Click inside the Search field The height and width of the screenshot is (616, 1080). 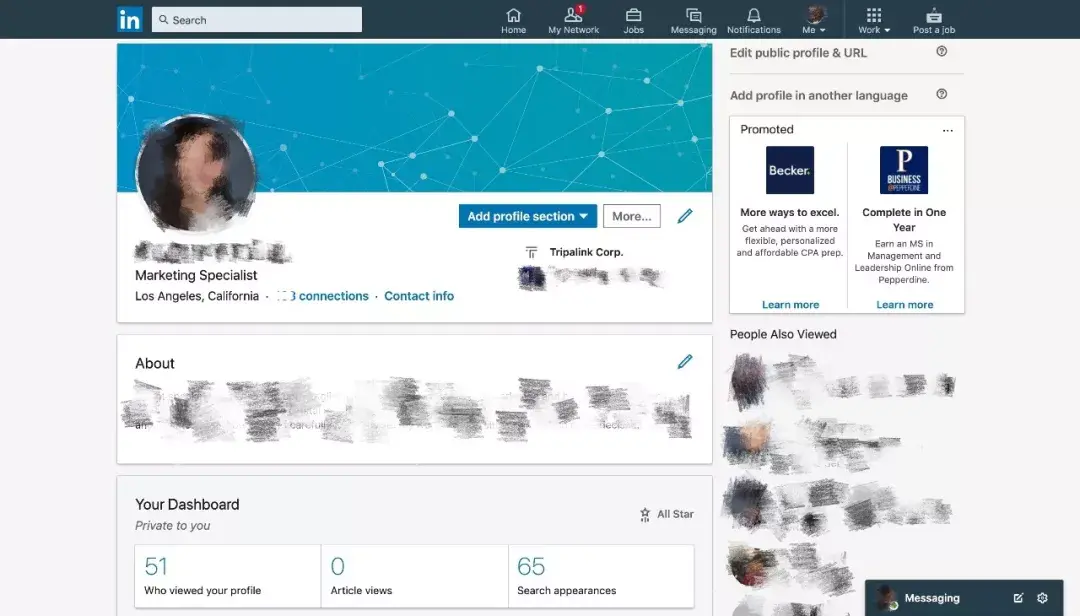pos(256,19)
